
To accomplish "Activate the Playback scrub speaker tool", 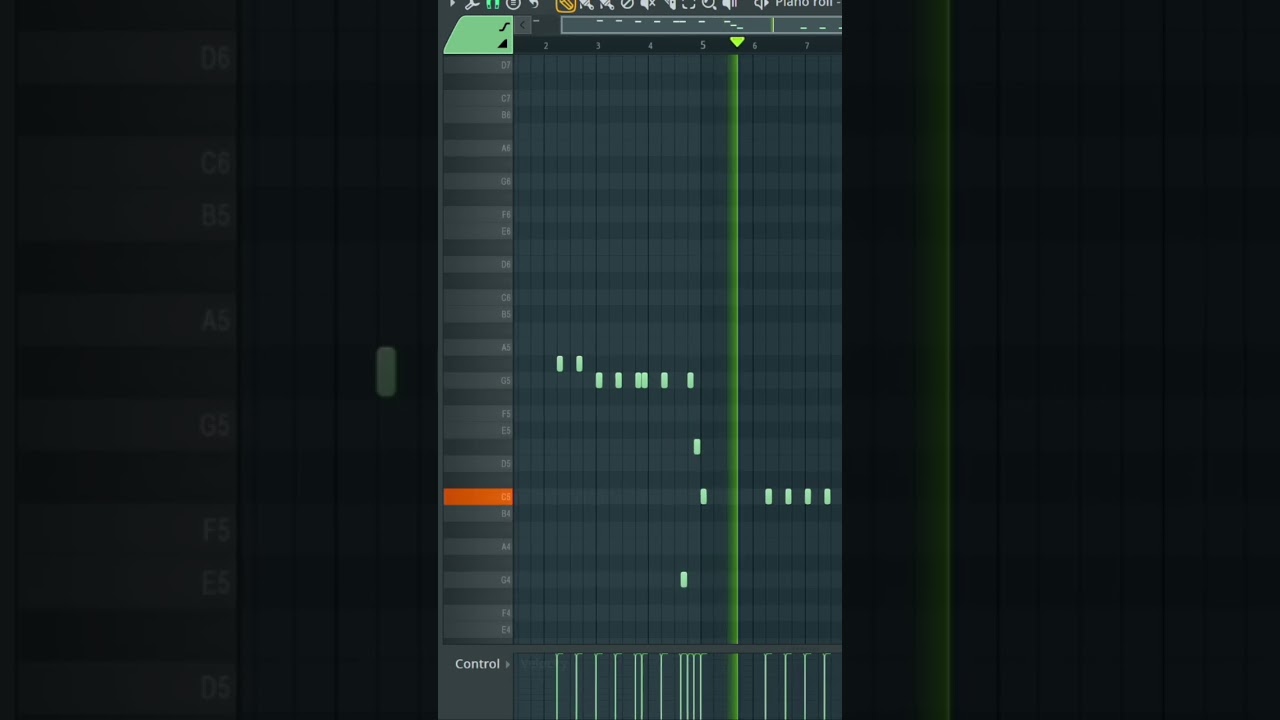I will pyautogui.click(x=730, y=4).
